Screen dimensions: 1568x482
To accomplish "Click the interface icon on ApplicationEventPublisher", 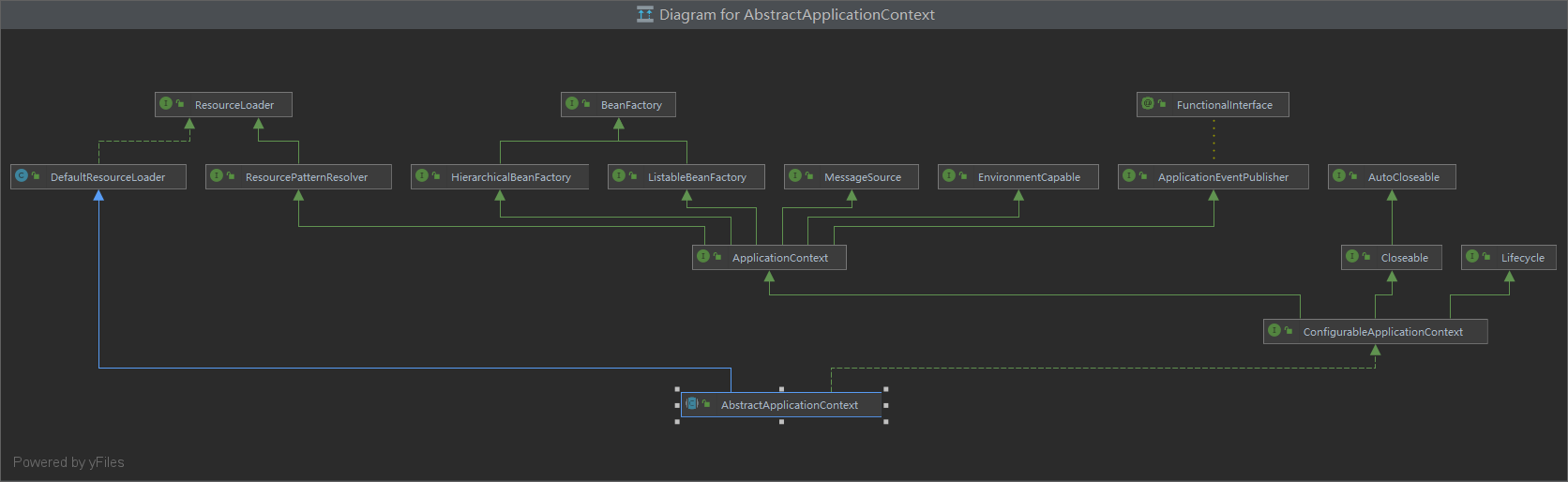I will [x=1129, y=175].
